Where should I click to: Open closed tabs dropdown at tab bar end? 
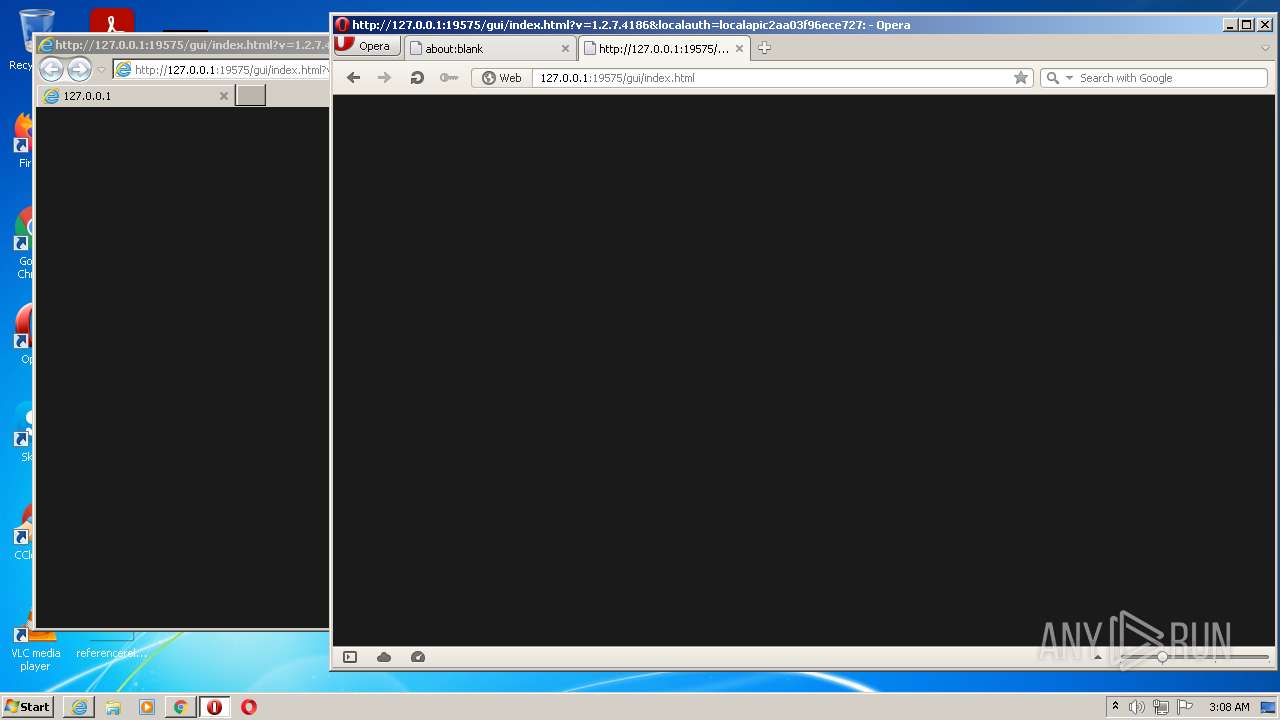(x=1265, y=48)
